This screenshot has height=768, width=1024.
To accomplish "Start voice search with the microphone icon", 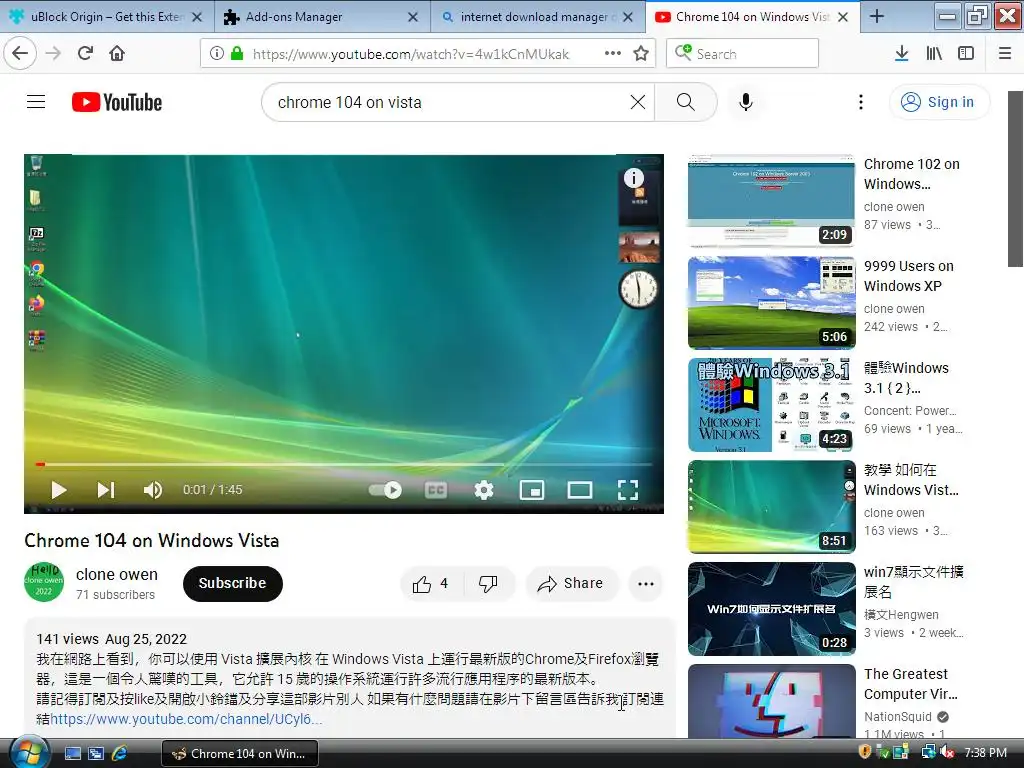I will coord(746,102).
